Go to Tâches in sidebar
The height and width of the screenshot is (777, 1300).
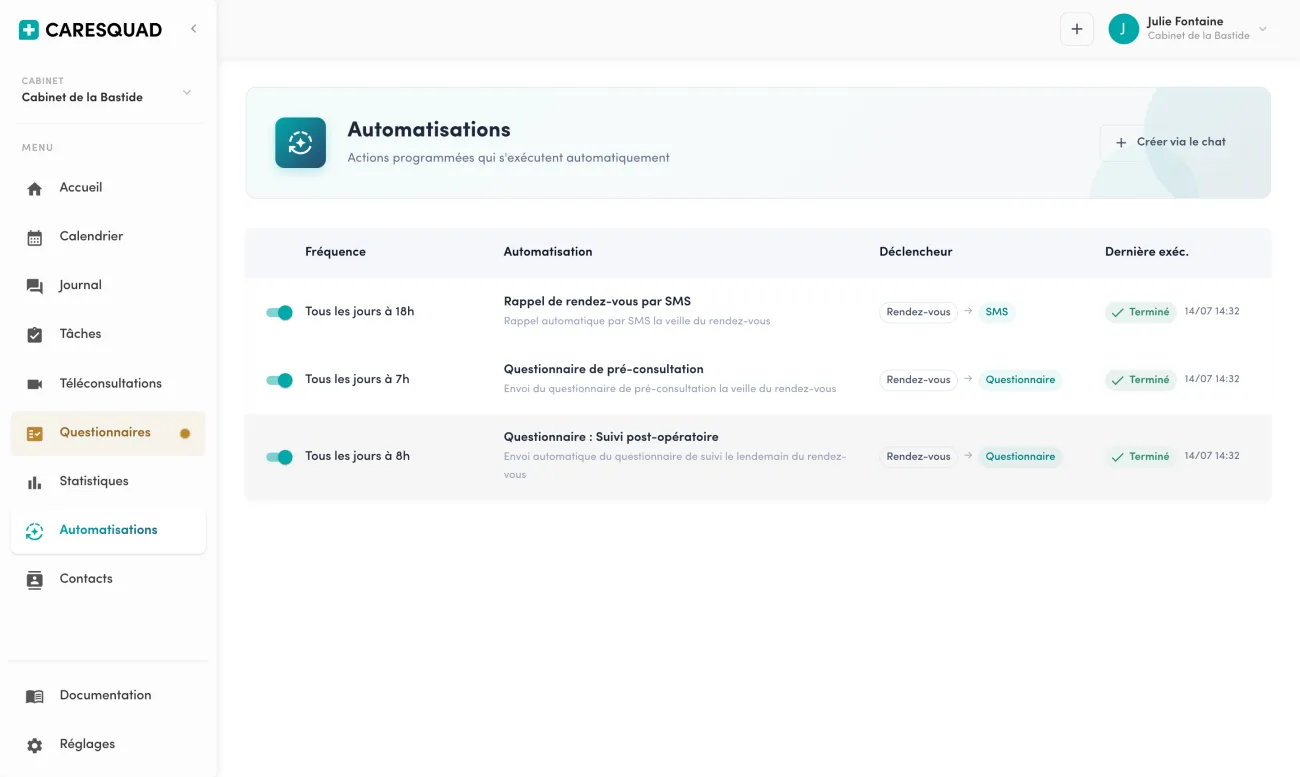(x=108, y=335)
